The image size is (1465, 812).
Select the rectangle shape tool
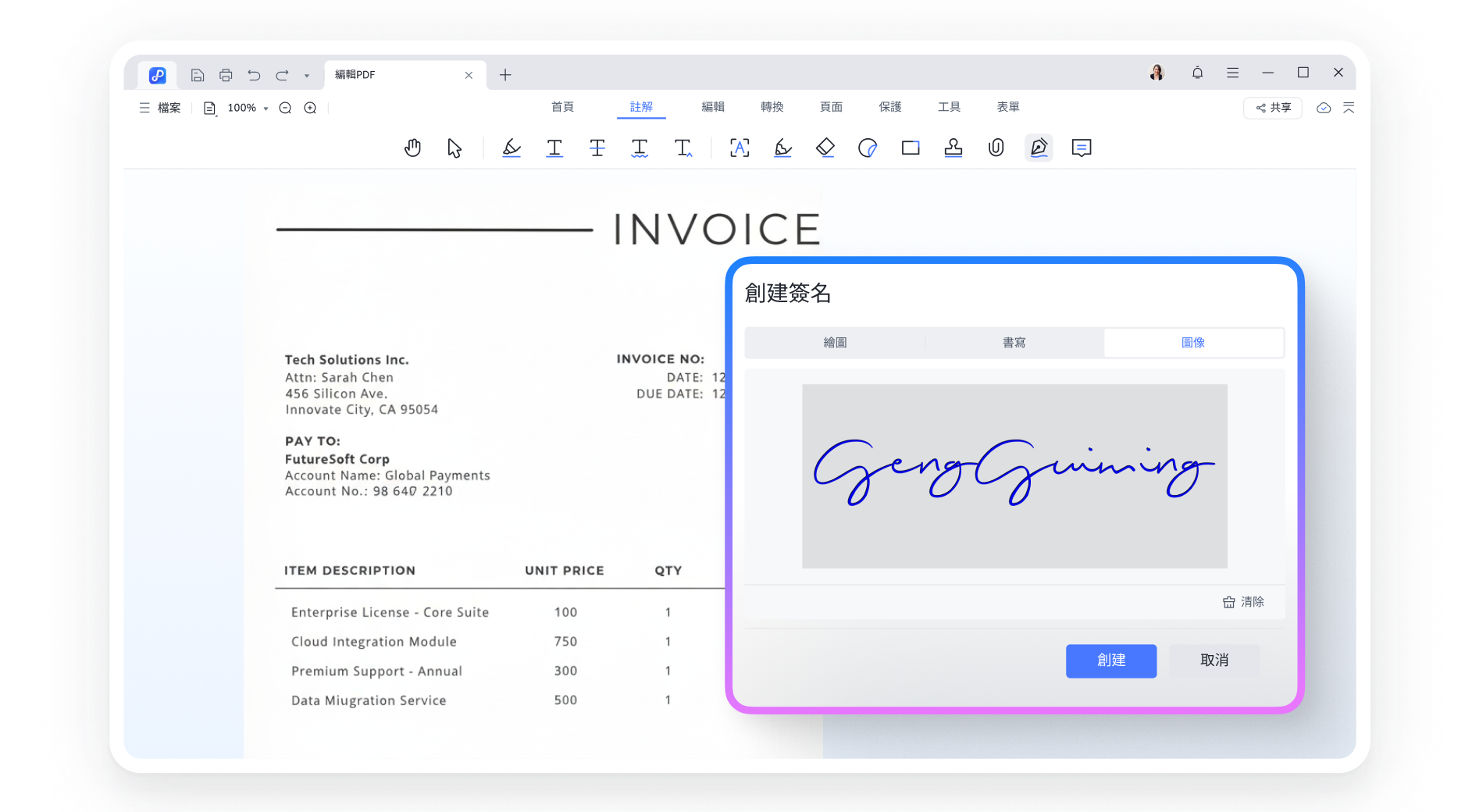point(911,148)
